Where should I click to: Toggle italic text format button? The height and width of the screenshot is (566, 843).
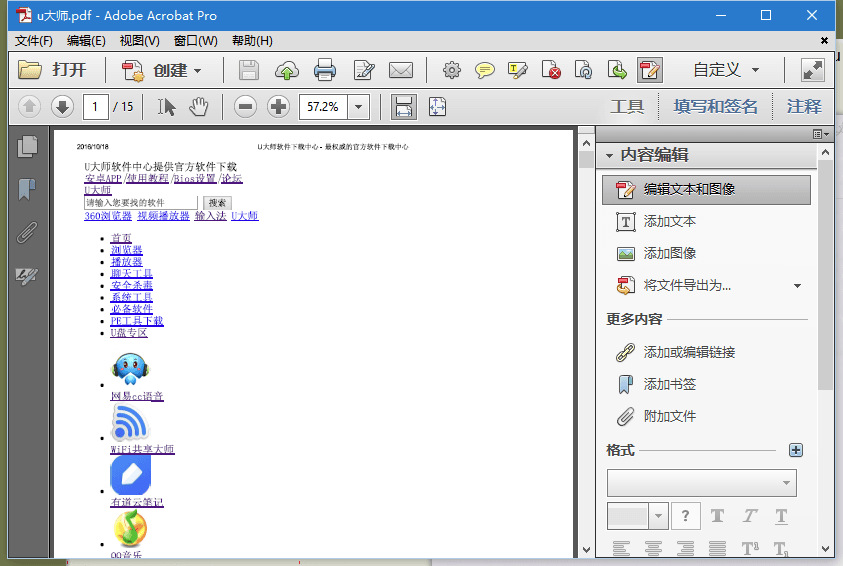(x=750, y=517)
